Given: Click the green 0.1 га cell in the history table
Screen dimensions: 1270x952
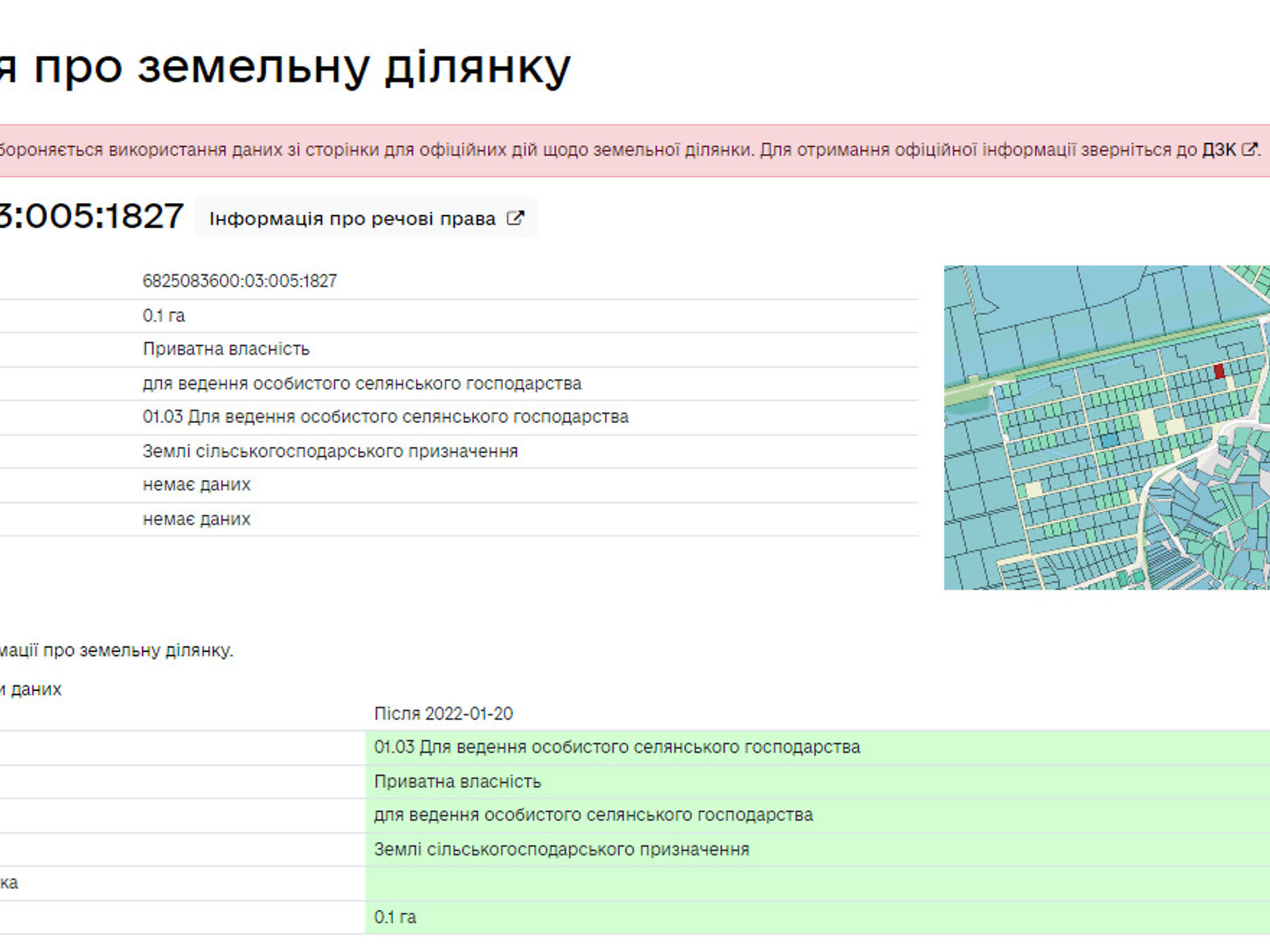Looking at the screenshot, I should [x=394, y=917].
